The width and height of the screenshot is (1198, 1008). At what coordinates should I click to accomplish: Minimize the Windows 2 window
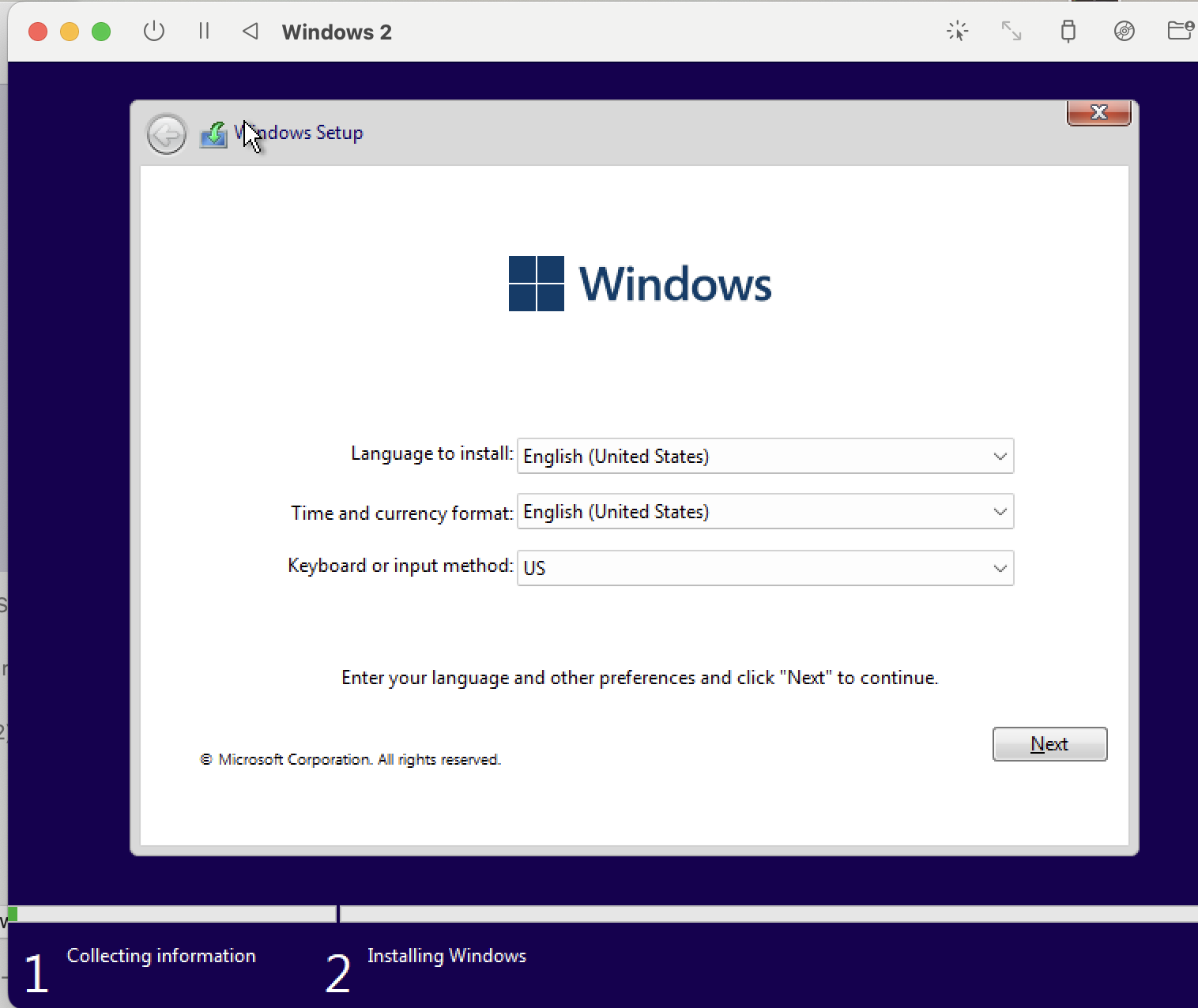[70, 32]
